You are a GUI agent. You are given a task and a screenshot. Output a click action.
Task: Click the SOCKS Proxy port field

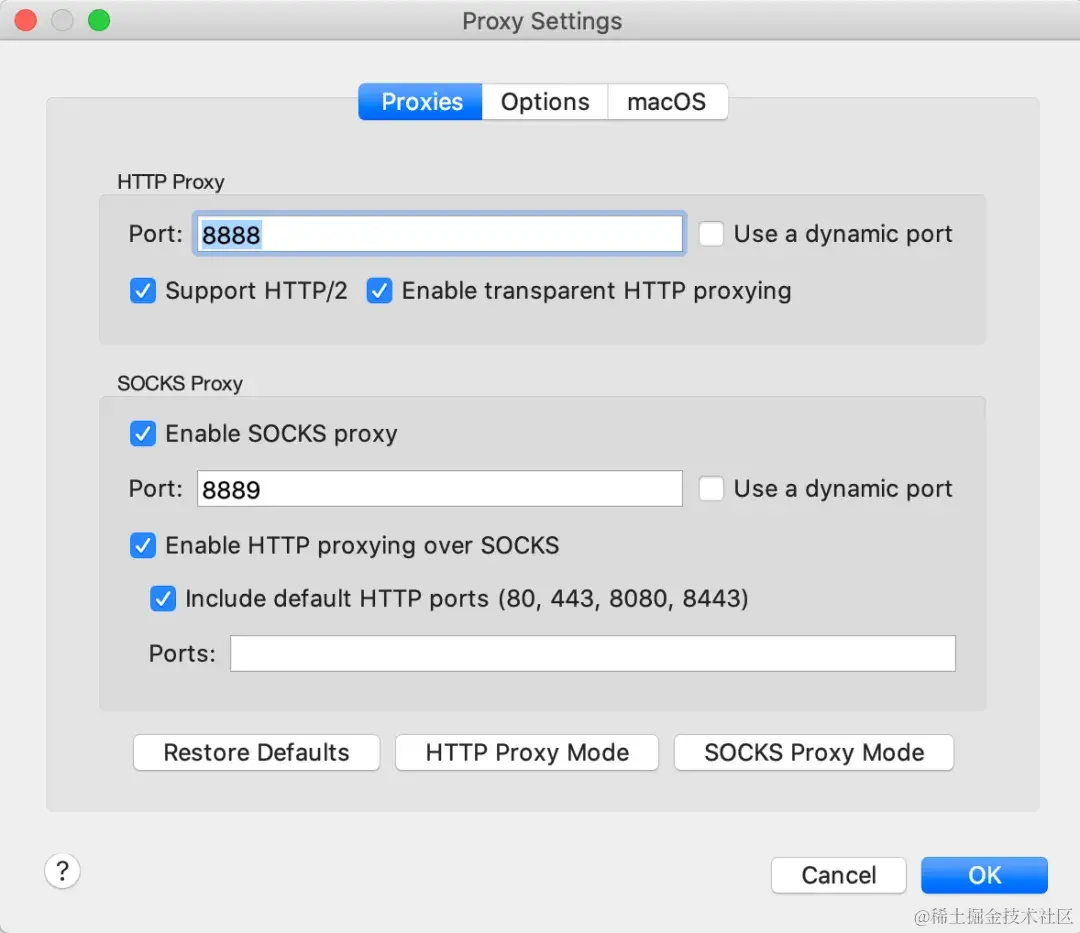(439, 489)
